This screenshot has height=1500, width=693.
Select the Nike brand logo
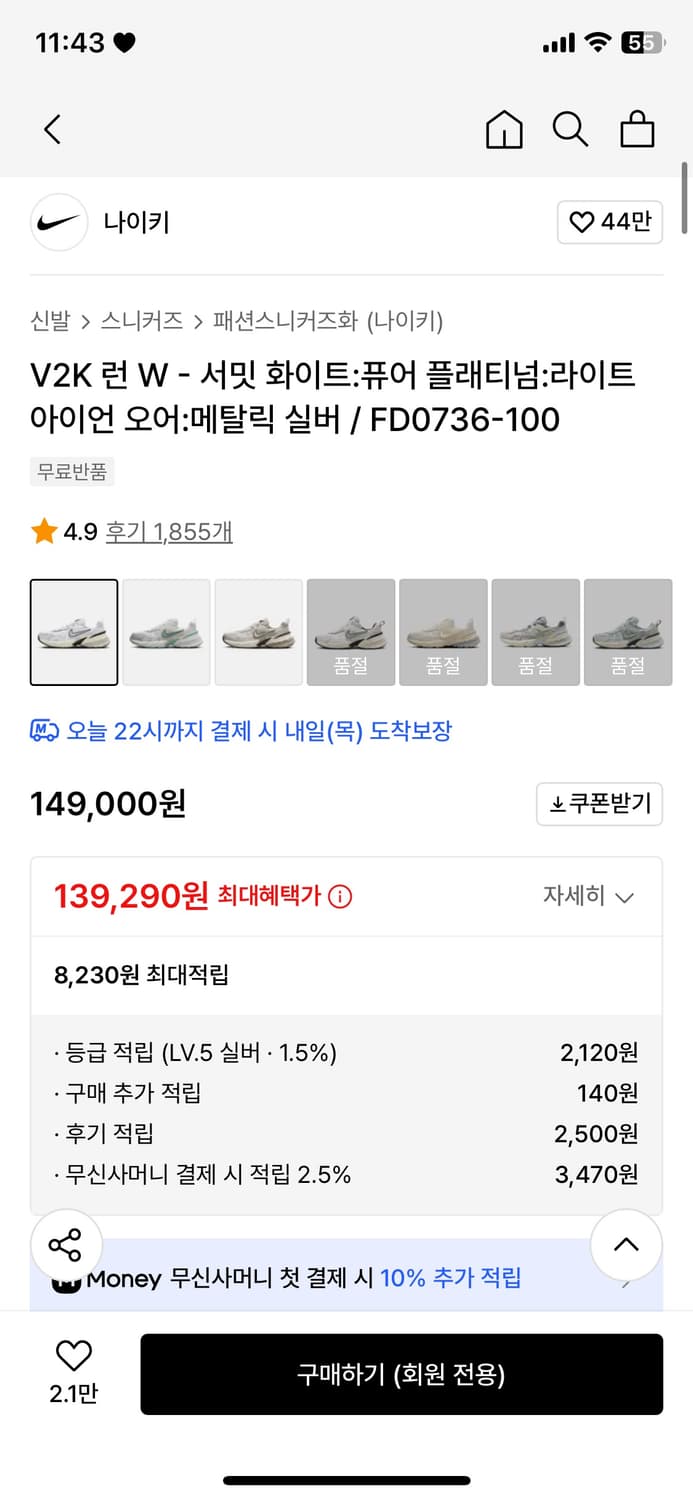click(58, 222)
